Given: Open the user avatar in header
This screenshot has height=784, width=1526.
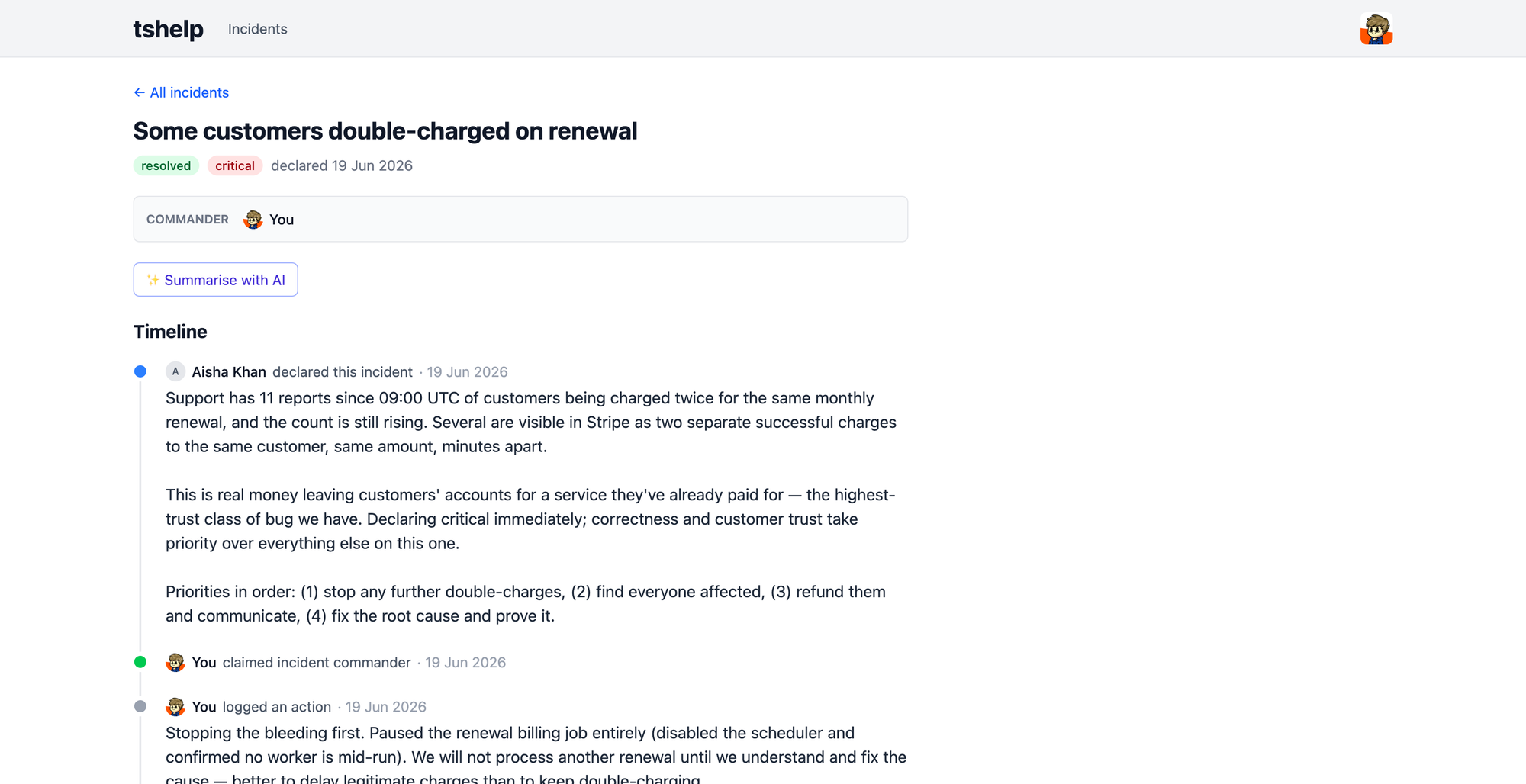Looking at the screenshot, I should click(x=1376, y=29).
